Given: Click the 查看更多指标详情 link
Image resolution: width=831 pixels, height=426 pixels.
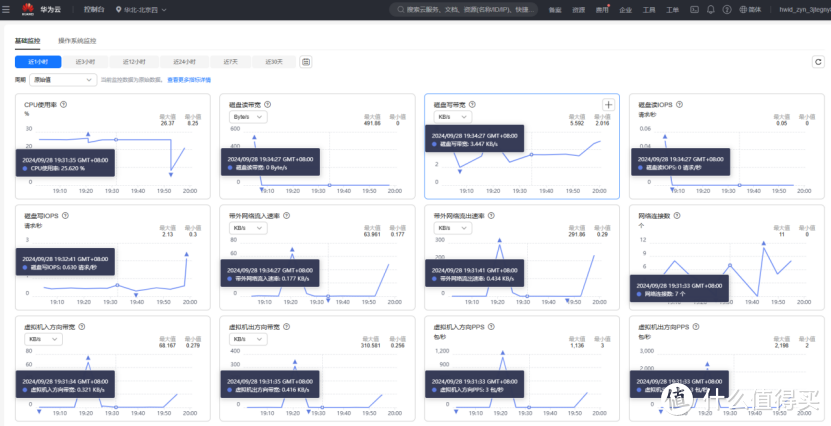Looking at the screenshot, I should pyautogui.click(x=189, y=78).
